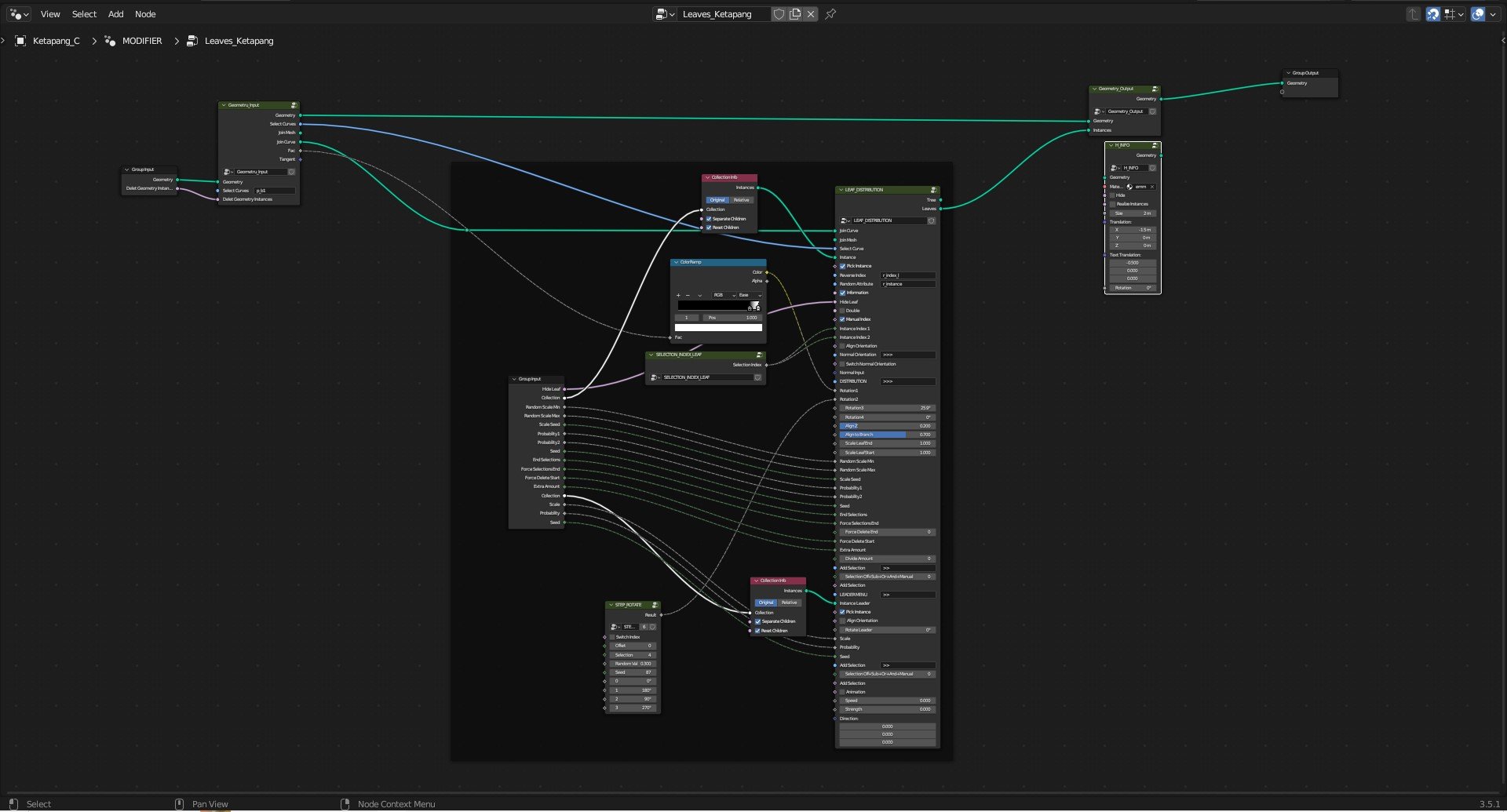Toggle fake user shield in H_INFO node
The width and height of the screenshot is (1507, 812).
coord(1152,168)
